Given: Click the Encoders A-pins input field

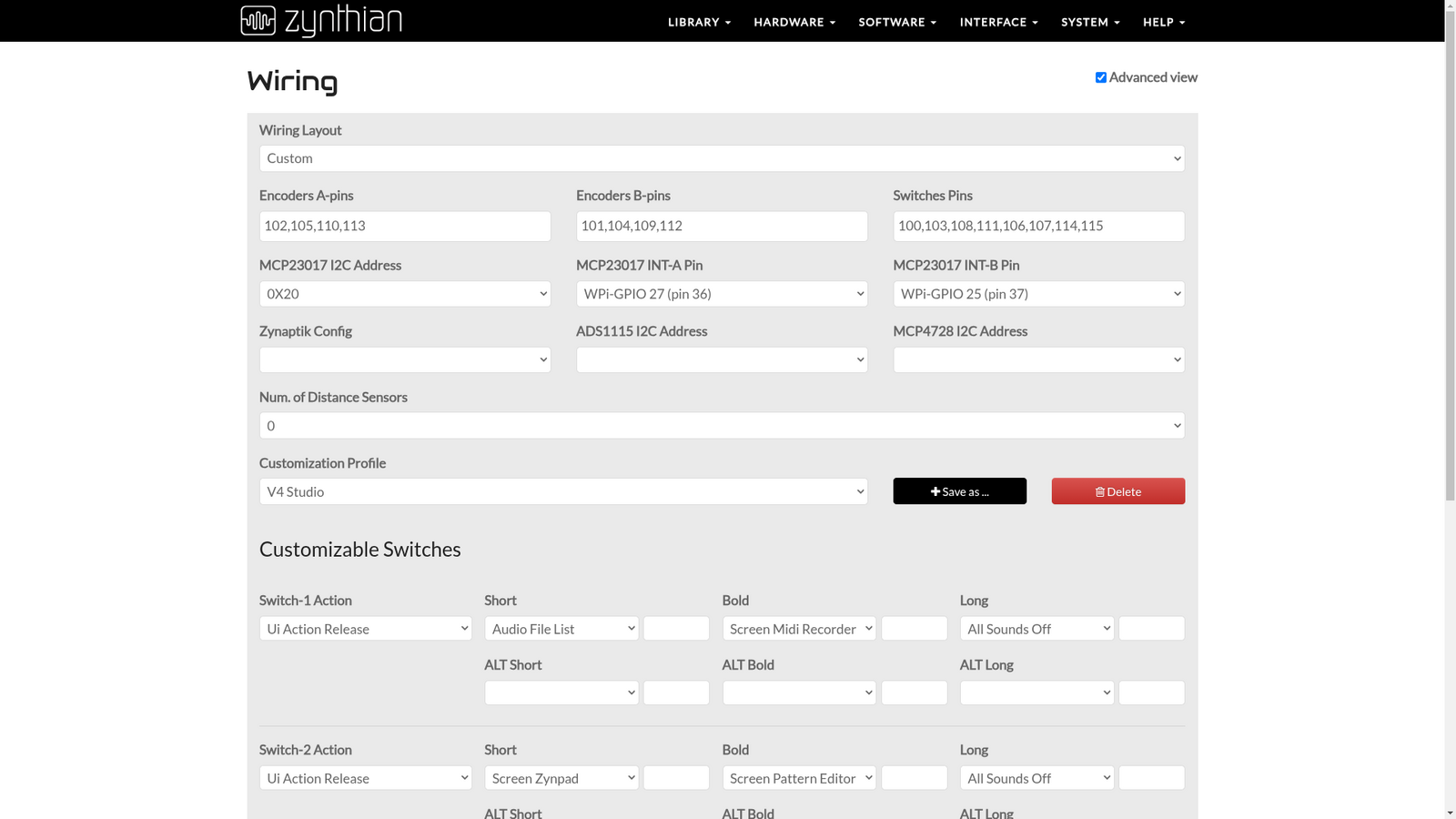Looking at the screenshot, I should [x=405, y=226].
